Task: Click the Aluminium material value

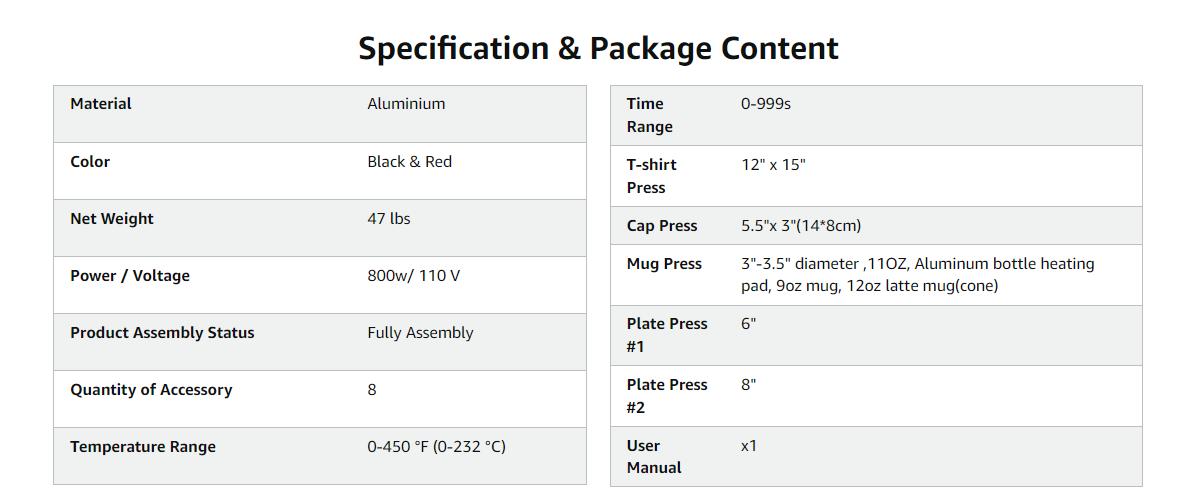Action: click(x=406, y=104)
